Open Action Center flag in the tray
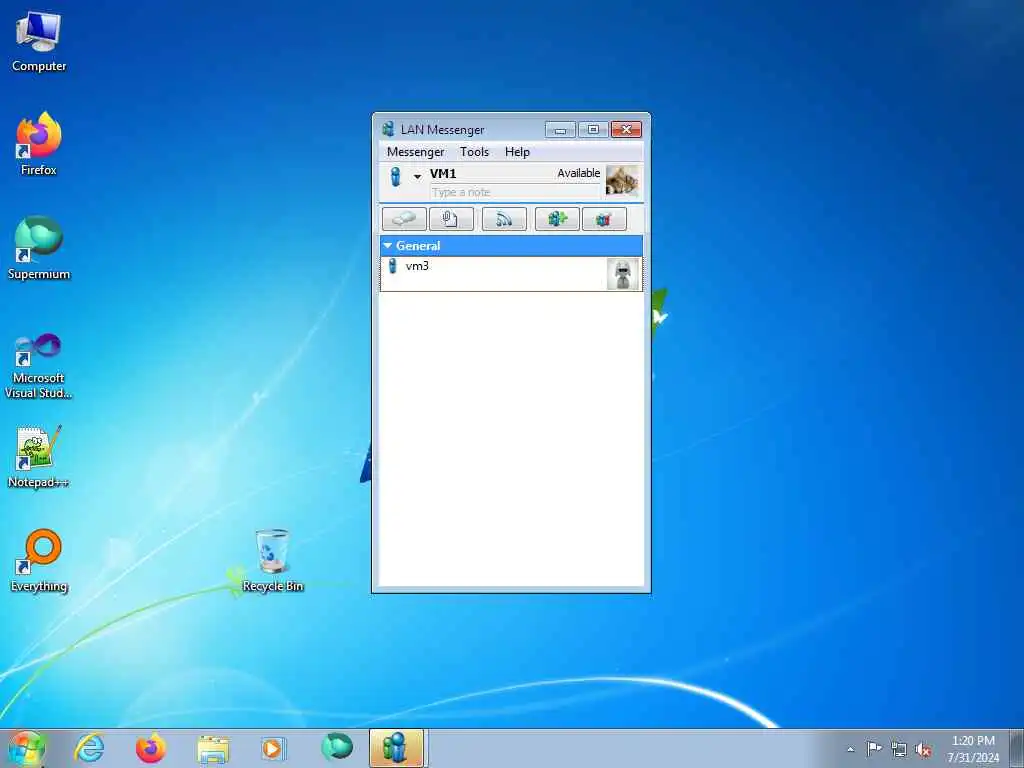The width and height of the screenshot is (1024, 768). [x=874, y=748]
